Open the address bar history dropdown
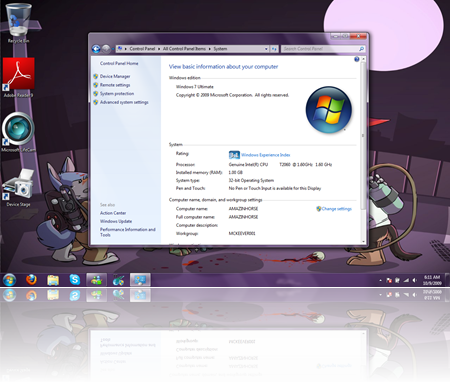The width and height of the screenshot is (450, 382). pyautogui.click(x=266, y=49)
